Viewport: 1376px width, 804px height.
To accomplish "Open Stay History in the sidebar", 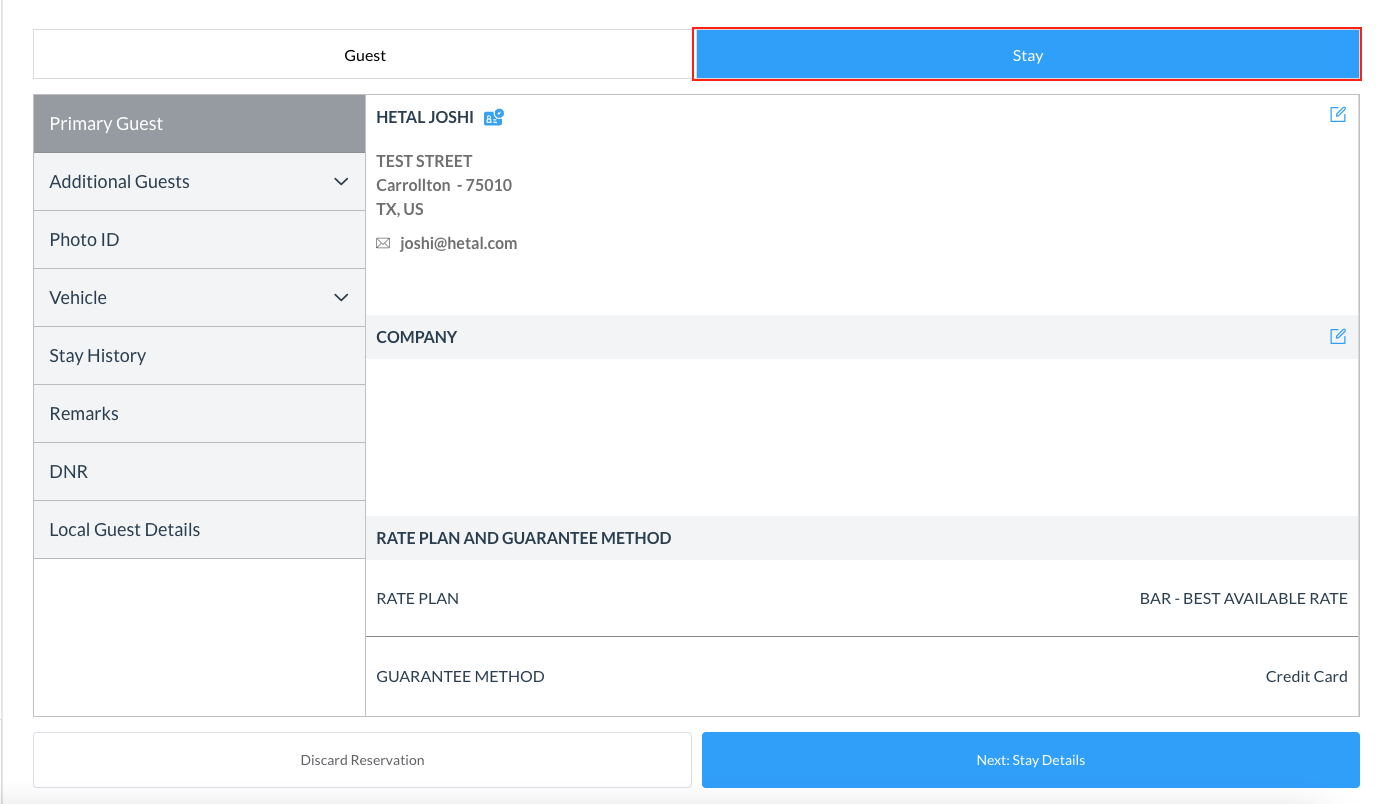I will pos(199,356).
